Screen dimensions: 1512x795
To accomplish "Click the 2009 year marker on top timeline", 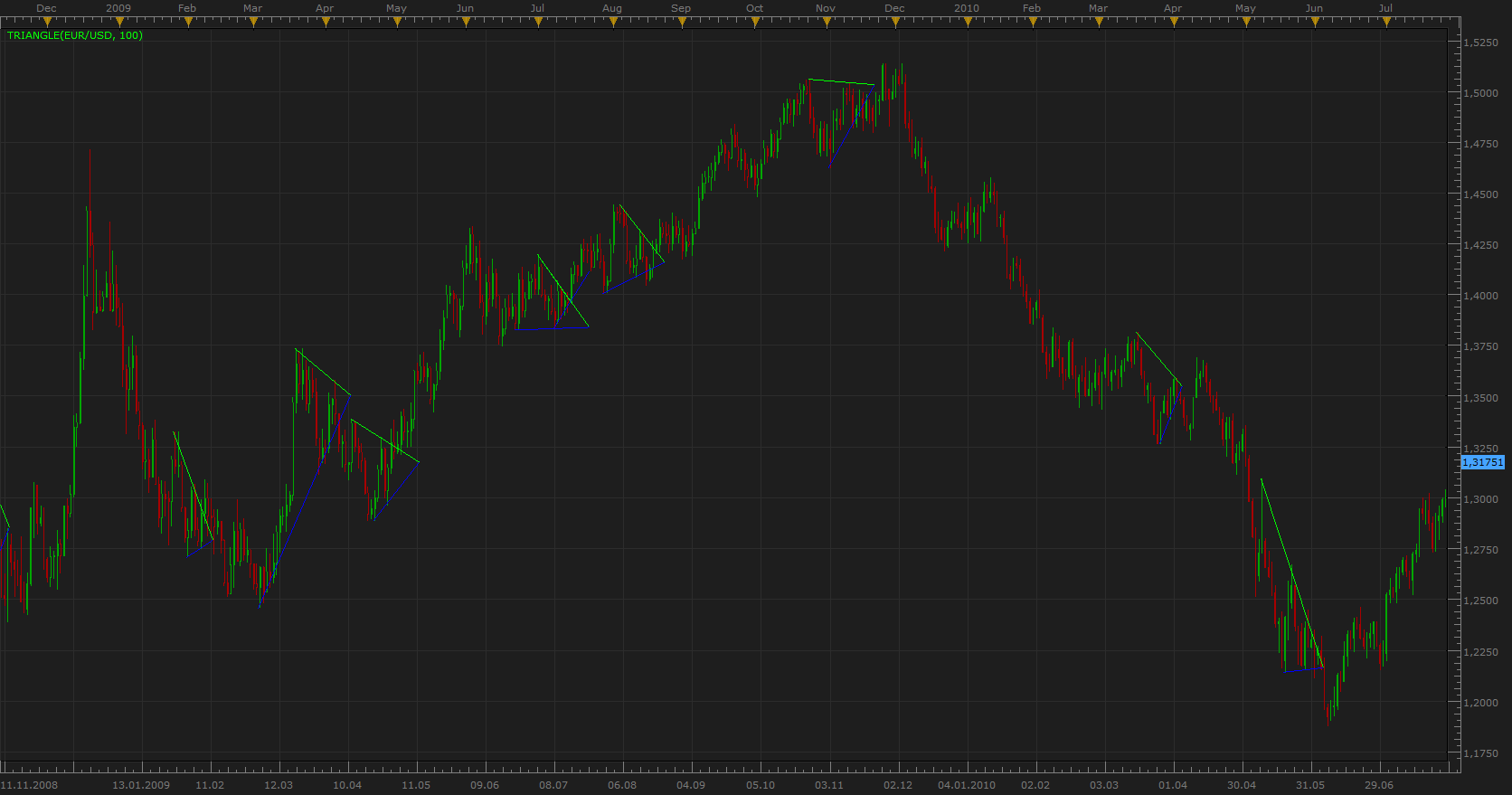I will pos(118,8).
